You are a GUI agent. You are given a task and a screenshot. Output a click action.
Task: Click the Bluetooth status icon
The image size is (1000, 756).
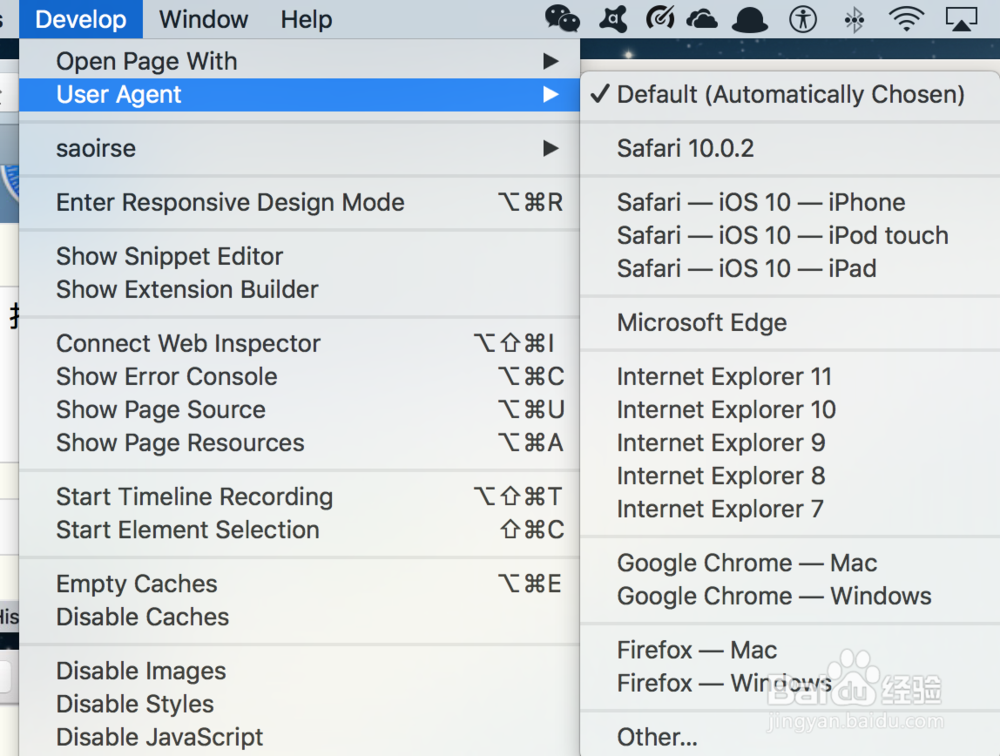(x=855, y=18)
